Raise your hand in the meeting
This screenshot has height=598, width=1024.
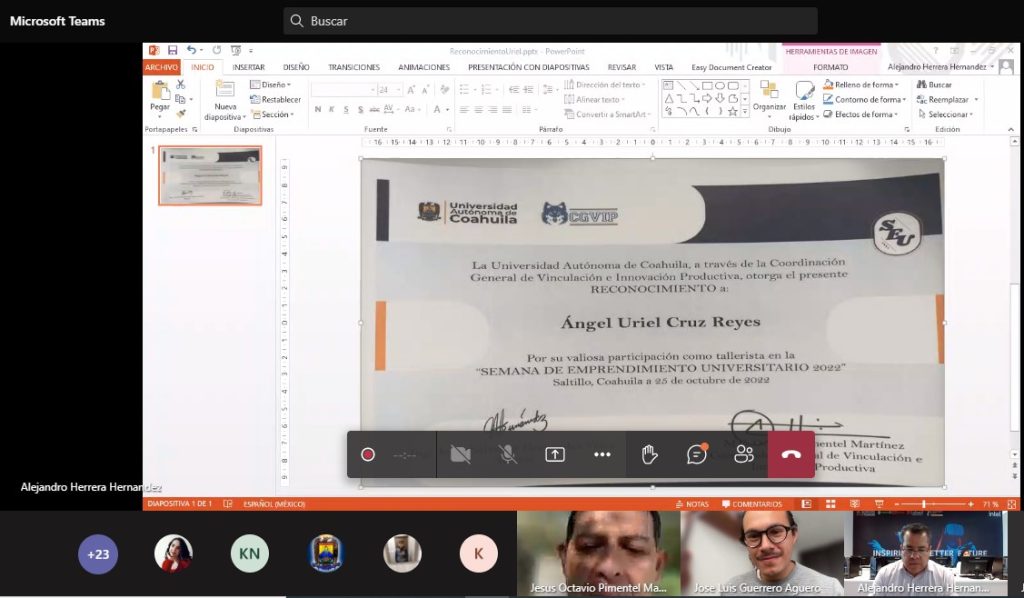649,454
